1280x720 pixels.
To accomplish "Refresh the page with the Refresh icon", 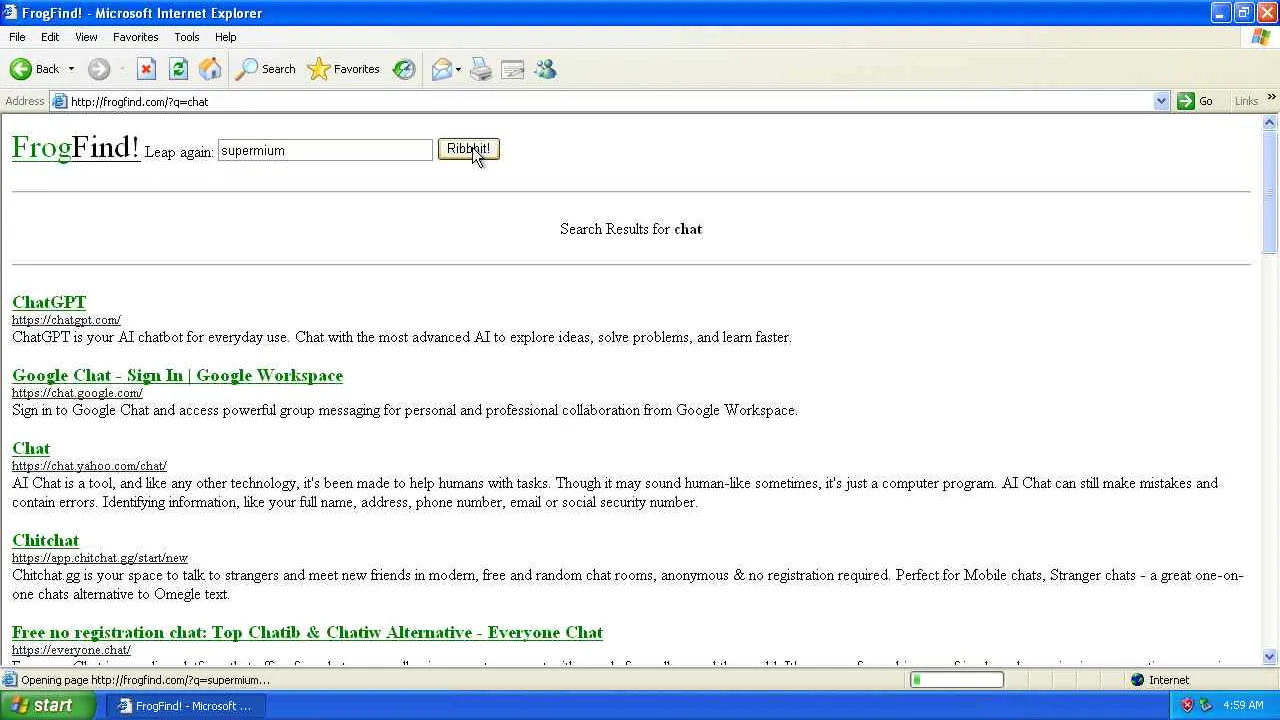I will [178, 69].
